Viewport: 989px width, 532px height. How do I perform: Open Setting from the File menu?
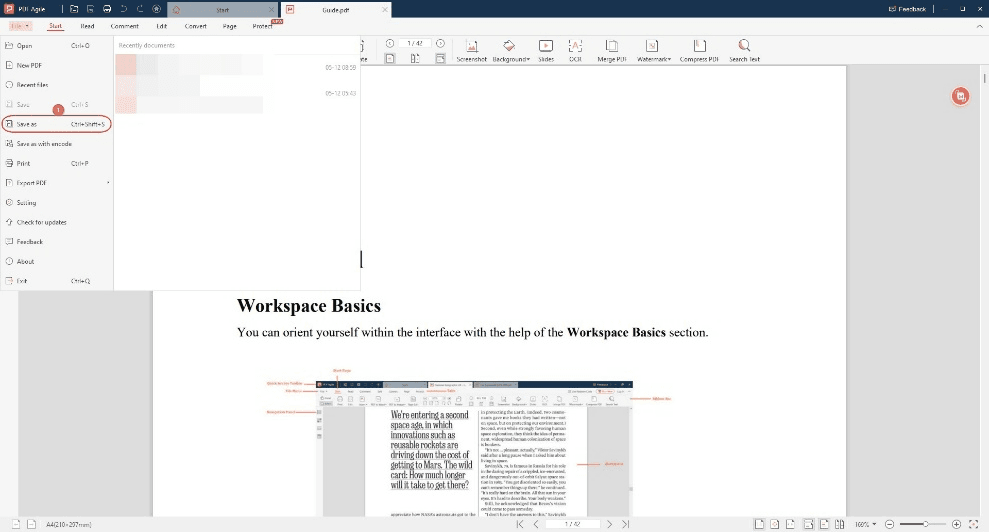pyautogui.click(x=57, y=203)
